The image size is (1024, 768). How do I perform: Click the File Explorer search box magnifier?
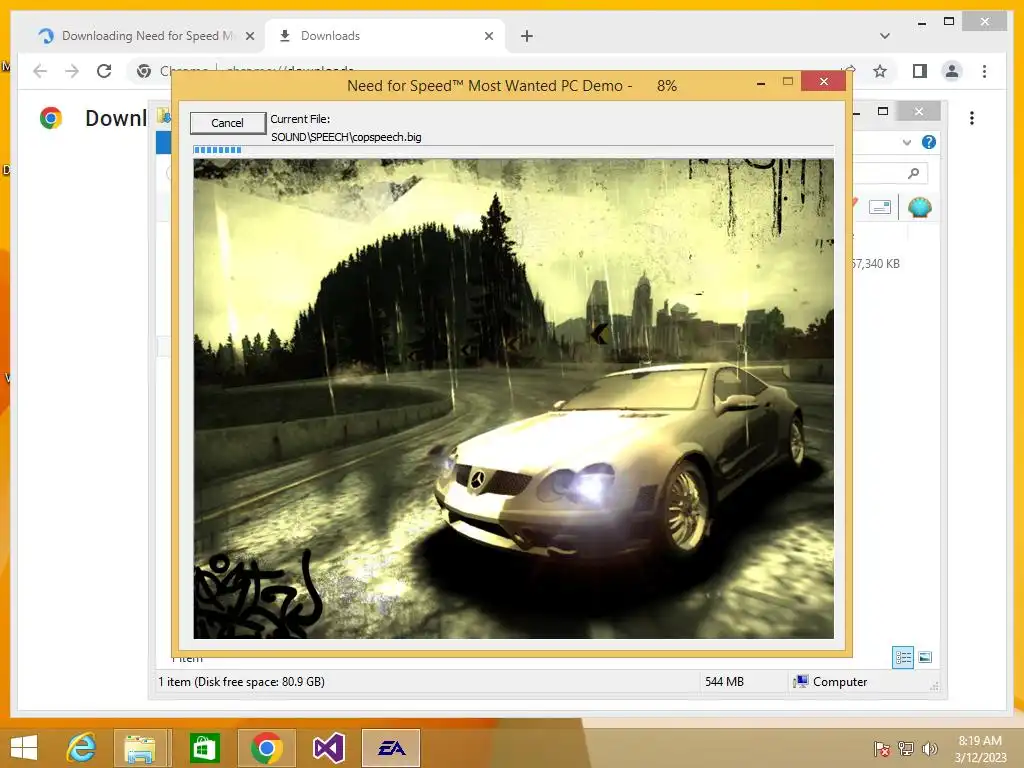[913, 173]
